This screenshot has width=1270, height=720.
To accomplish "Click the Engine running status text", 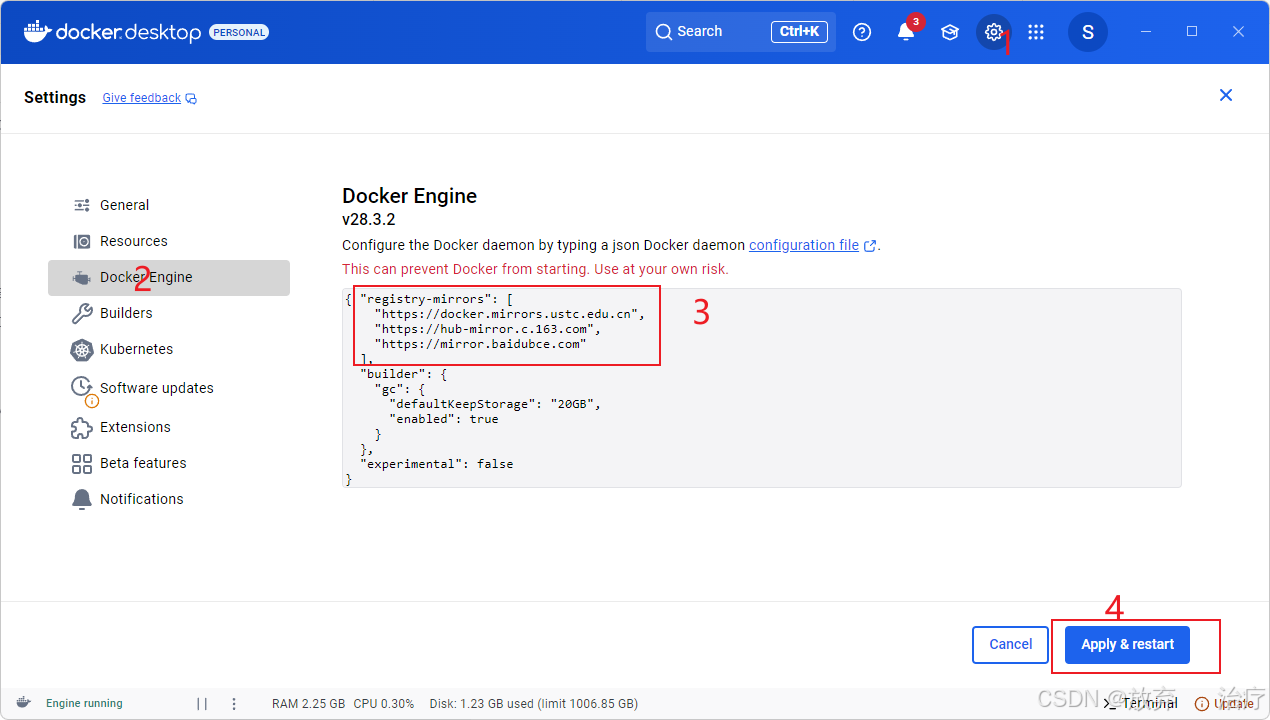I will 84,704.
